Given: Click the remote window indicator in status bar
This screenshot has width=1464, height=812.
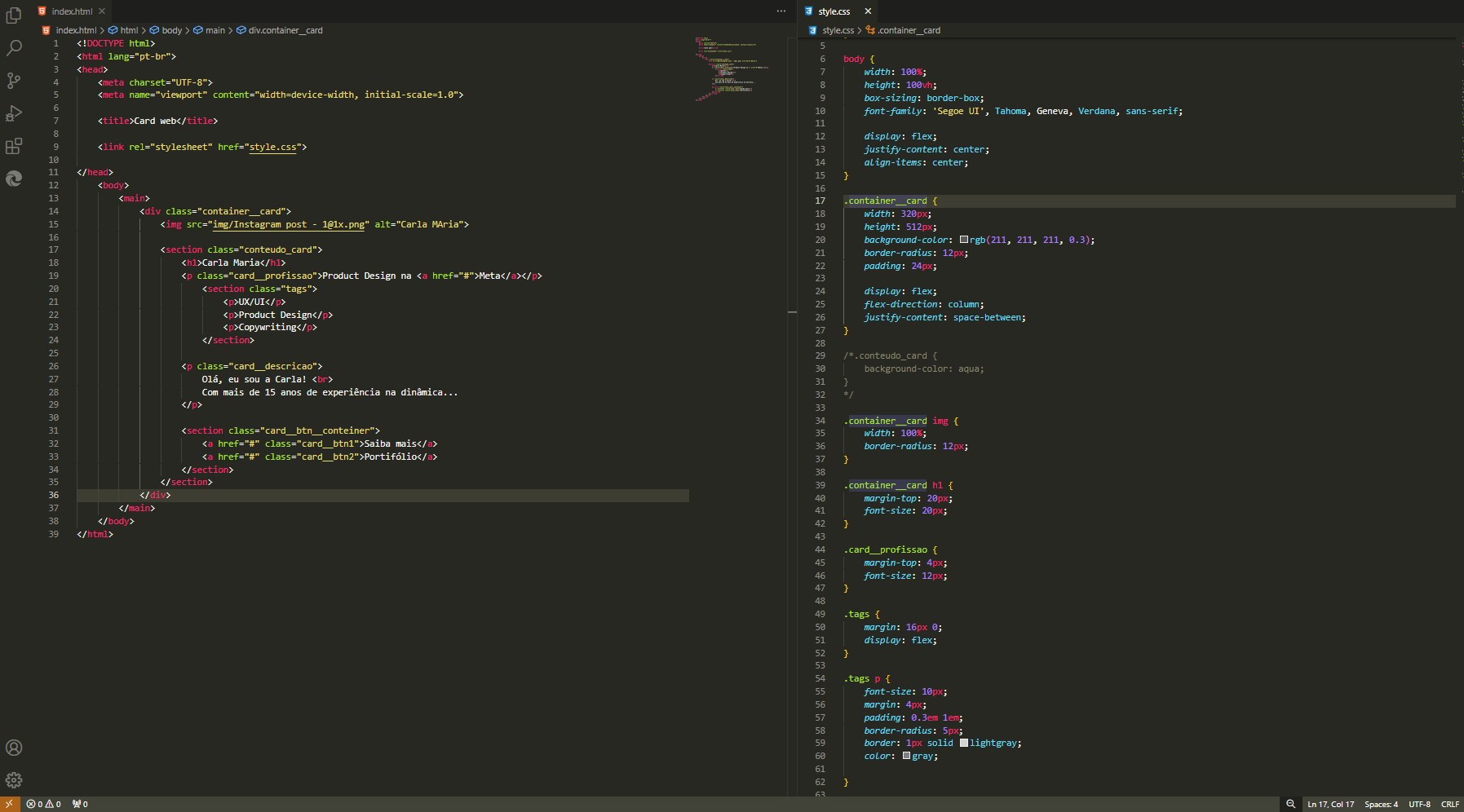Looking at the screenshot, I should 10,804.
